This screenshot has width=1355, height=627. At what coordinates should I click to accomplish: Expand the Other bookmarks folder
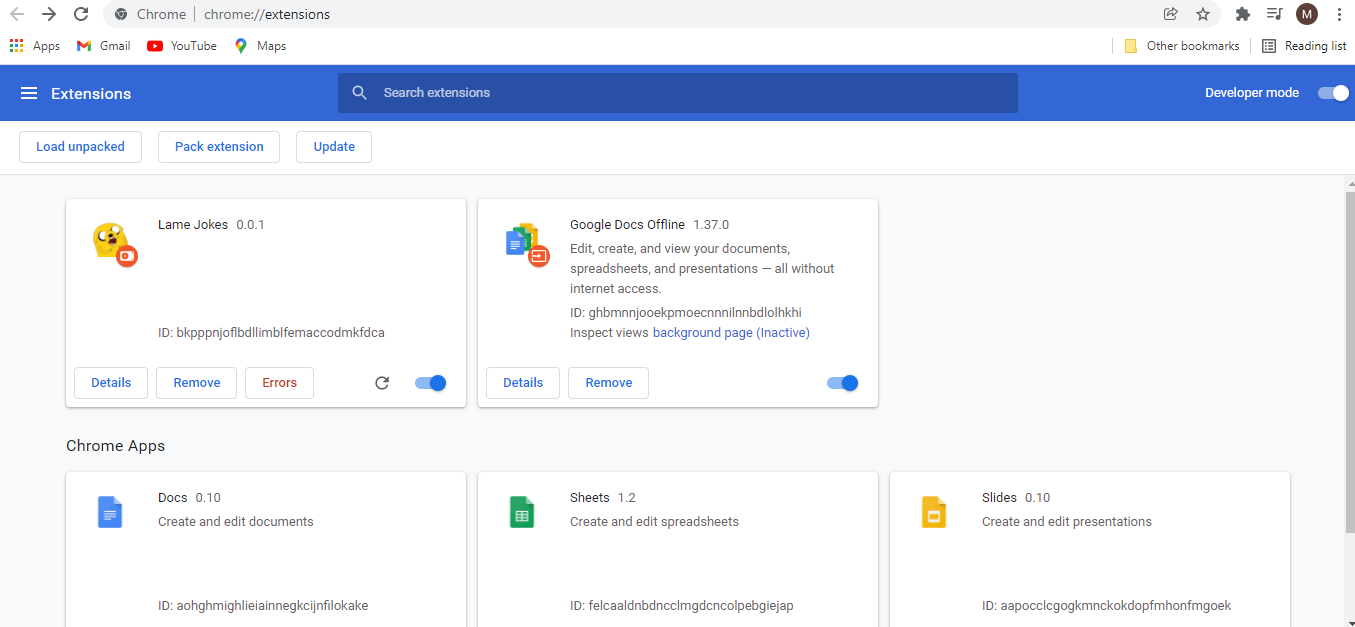click(1182, 46)
